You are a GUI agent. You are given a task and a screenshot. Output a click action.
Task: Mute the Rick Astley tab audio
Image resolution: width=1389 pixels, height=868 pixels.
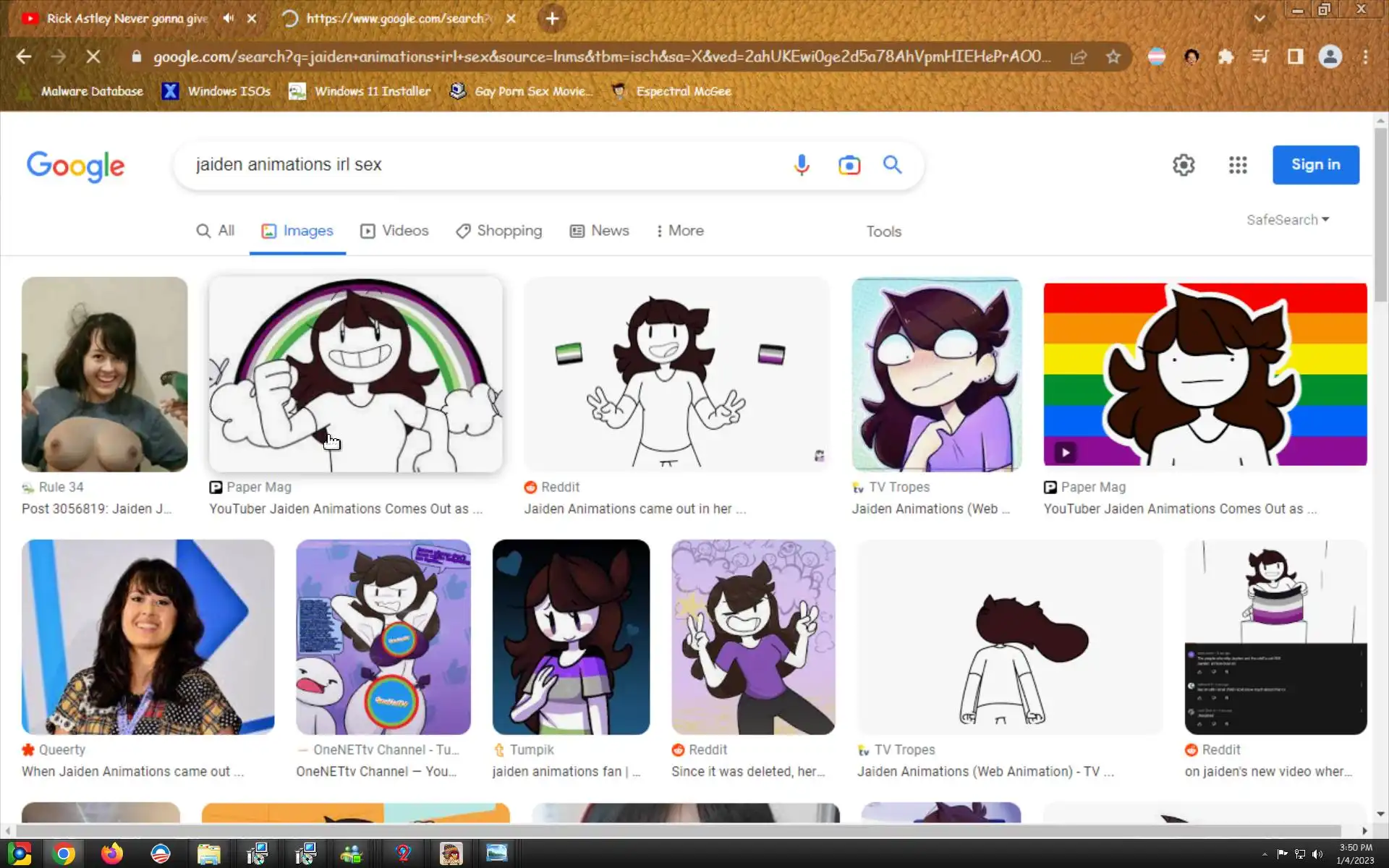point(229,18)
